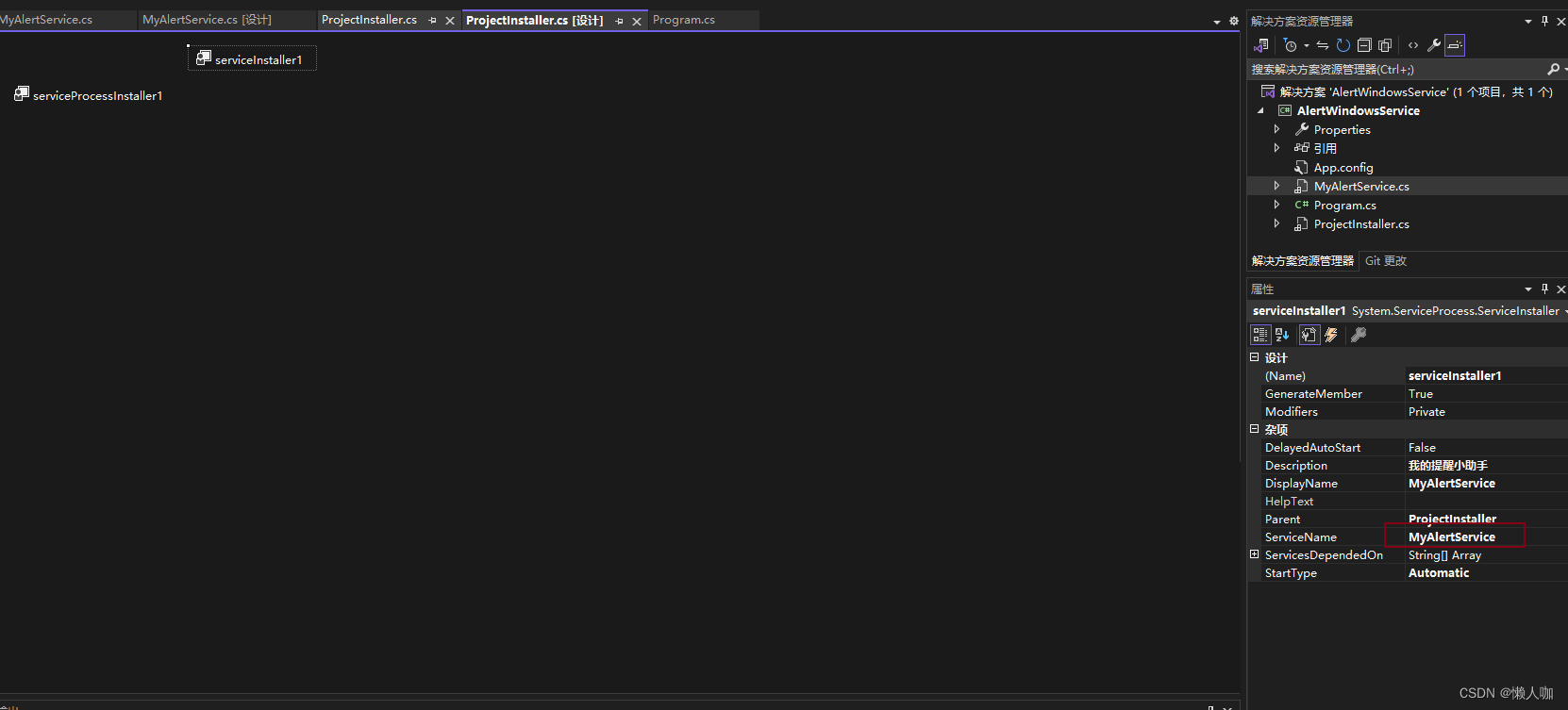The height and width of the screenshot is (710, 1568).
Task: Click the Modifiers Private value
Action: click(x=1486, y=411)
